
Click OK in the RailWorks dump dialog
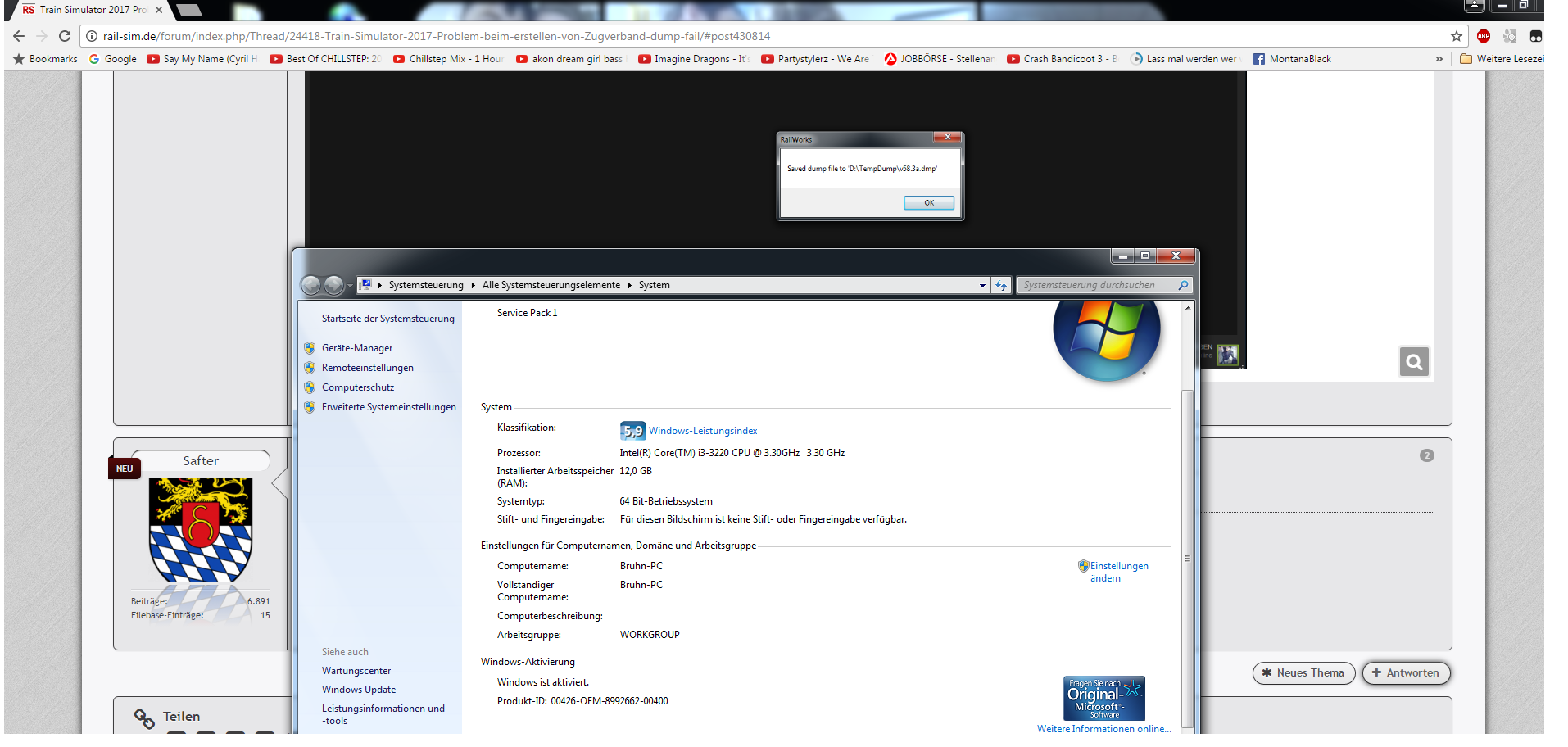pos(929,203)
